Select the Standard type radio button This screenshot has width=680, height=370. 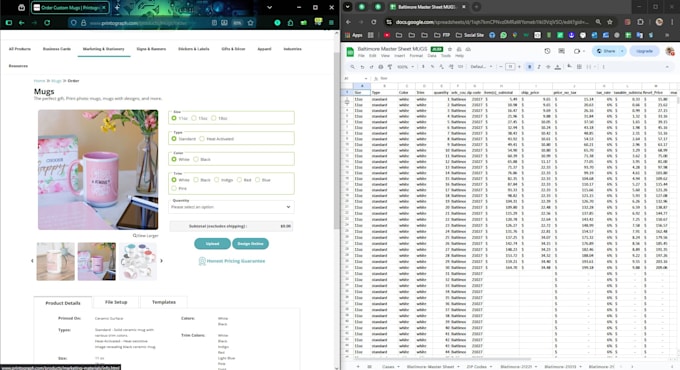coord(174,139)
